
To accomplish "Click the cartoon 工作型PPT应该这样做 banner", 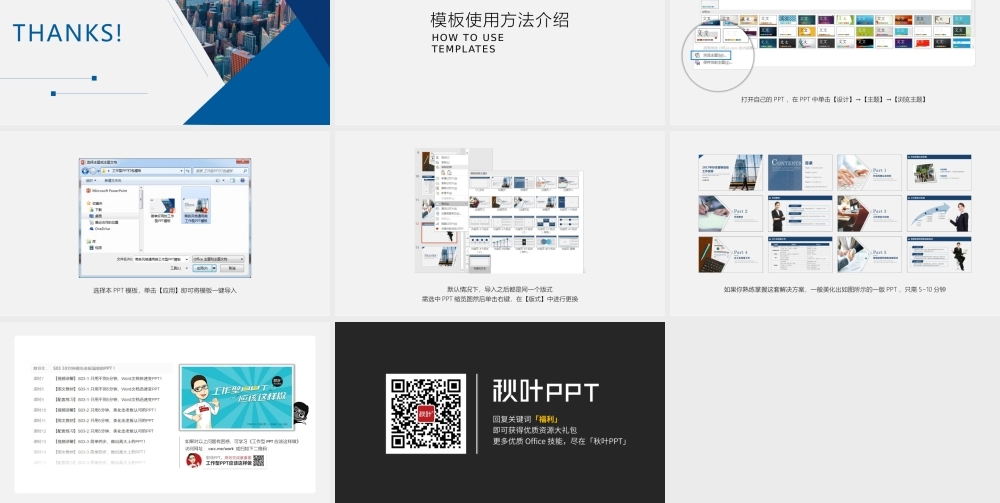I will click(237, 398).
